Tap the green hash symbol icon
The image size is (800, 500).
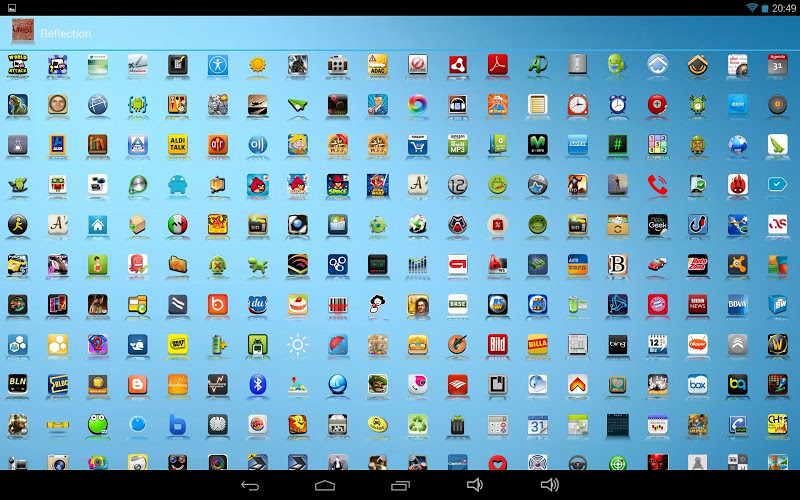click(x=617, y=145)
